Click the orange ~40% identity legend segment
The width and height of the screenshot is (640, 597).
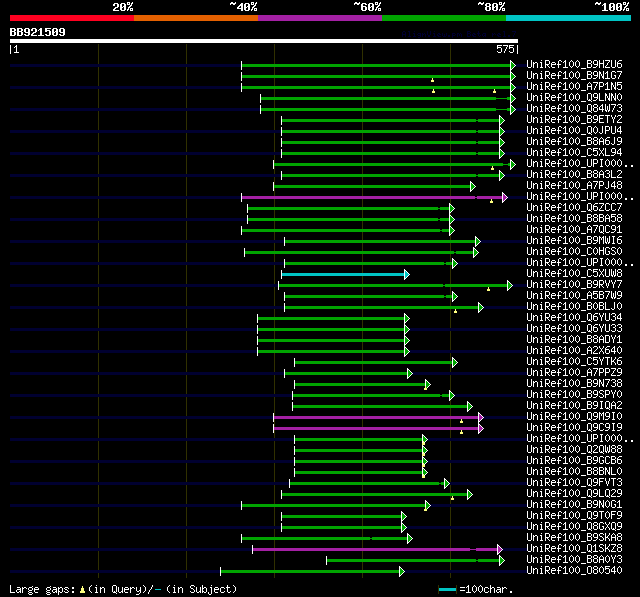tap(196, 18)
